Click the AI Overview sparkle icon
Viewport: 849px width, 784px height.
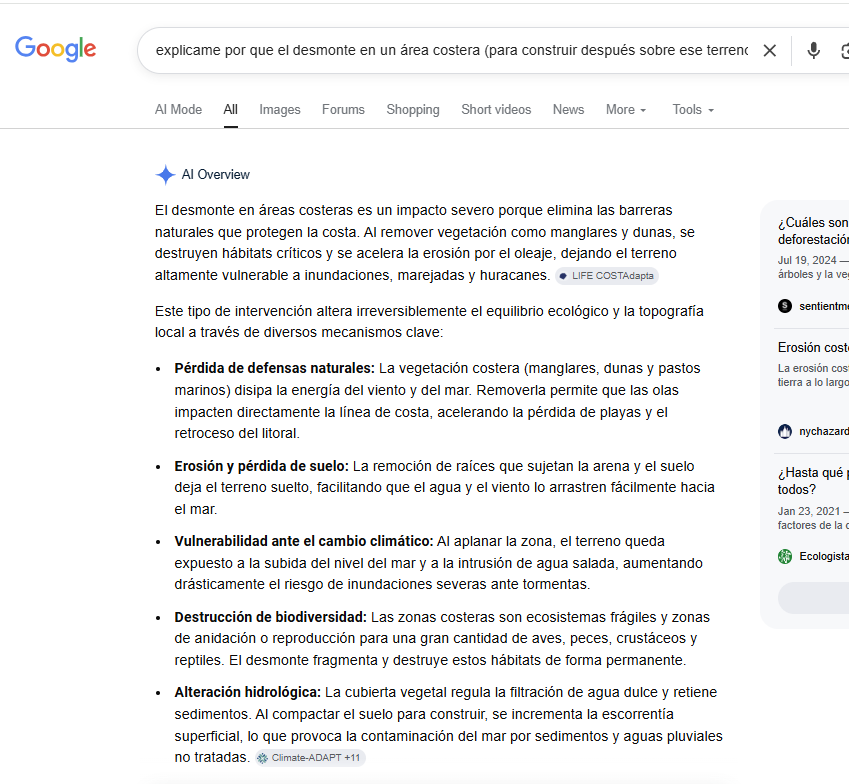(165, 175)
